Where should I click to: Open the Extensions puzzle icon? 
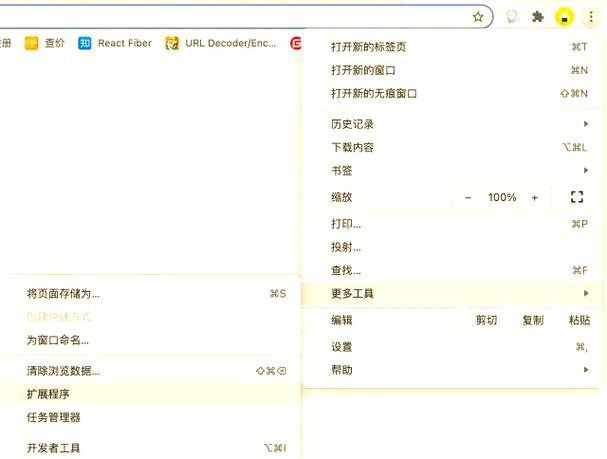click(538, 17)
